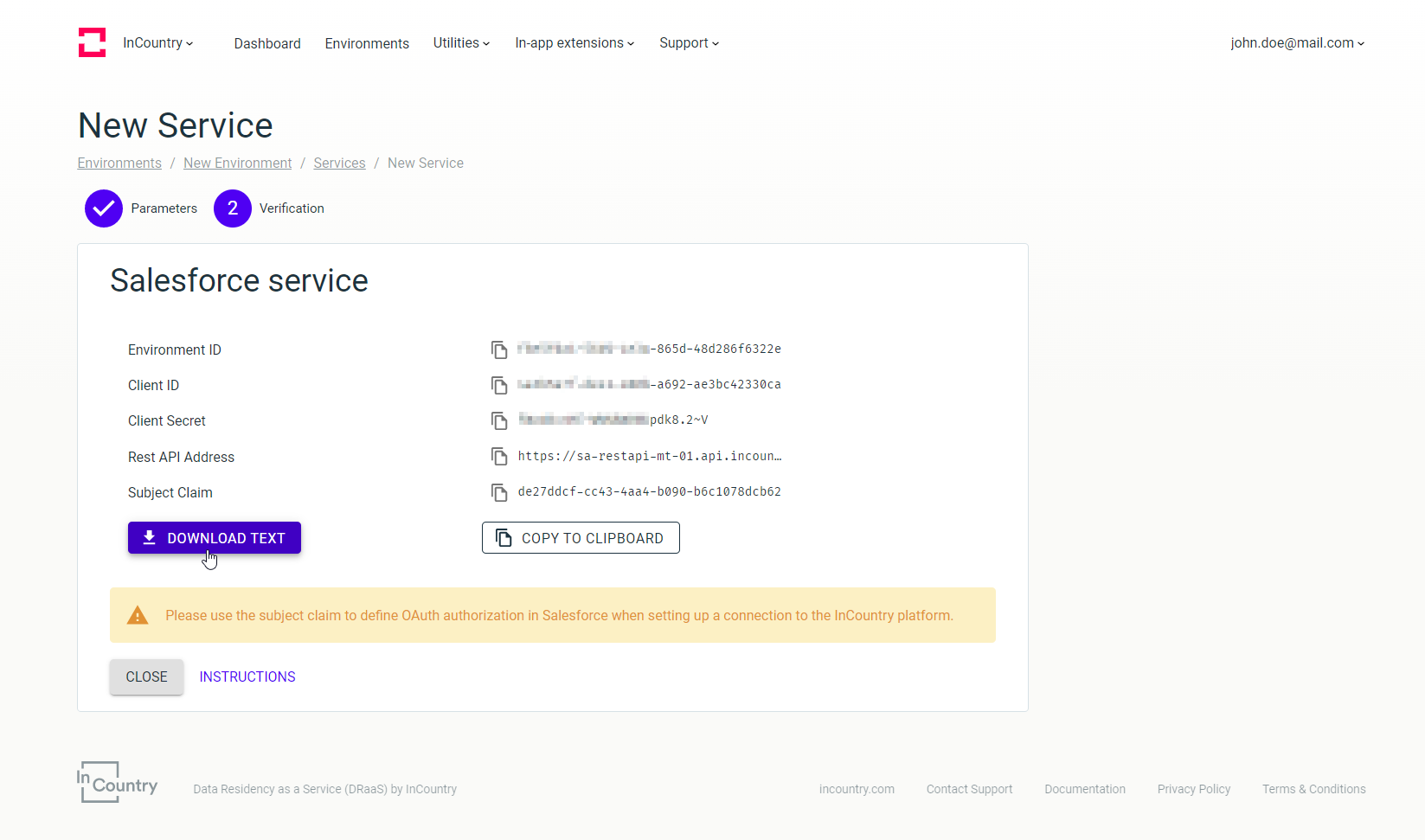This screenshot has width=1425, height=840.
Task: Click the Rest API Address URL text
Action: pyautogui.click(x=650, y=456)
